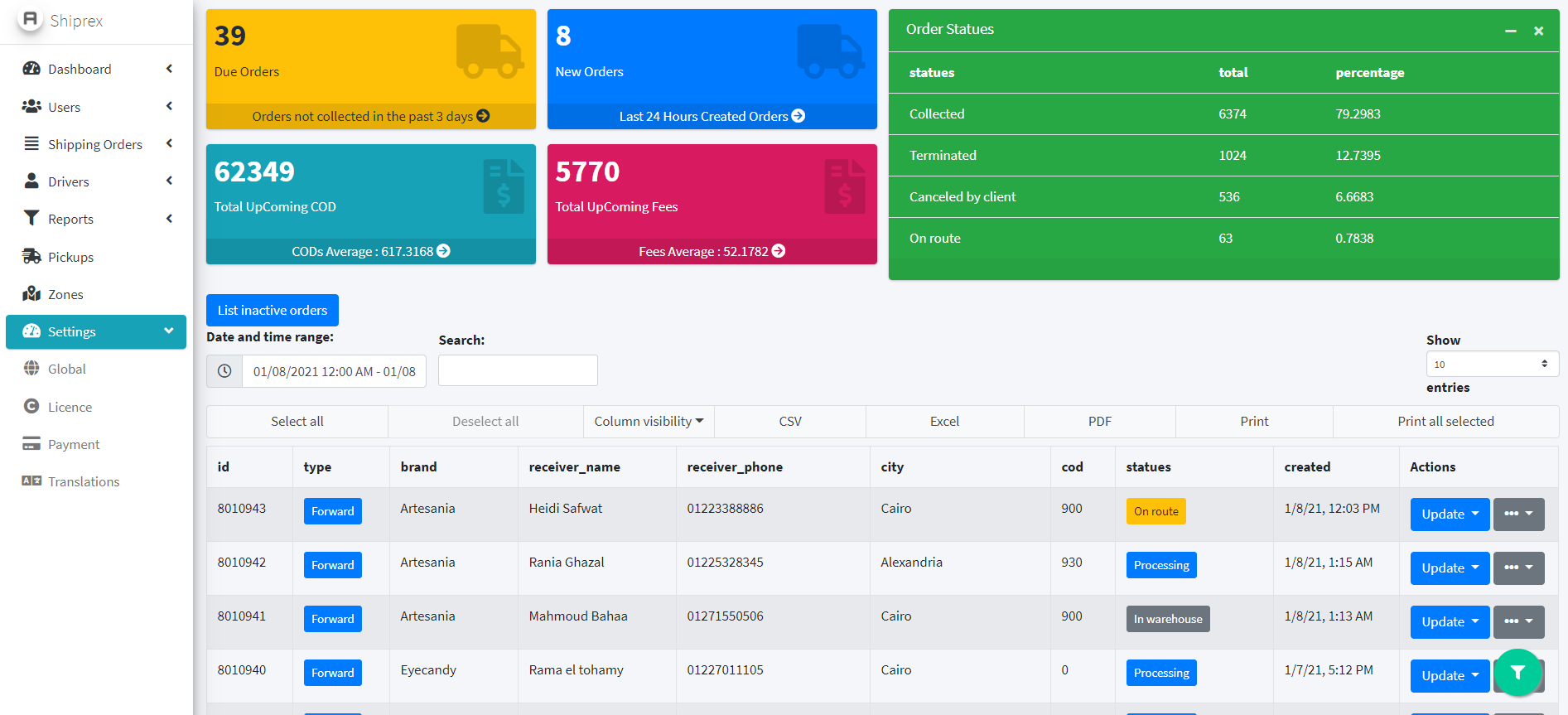Expand the Drivers menu chevron

pos(169,181)
